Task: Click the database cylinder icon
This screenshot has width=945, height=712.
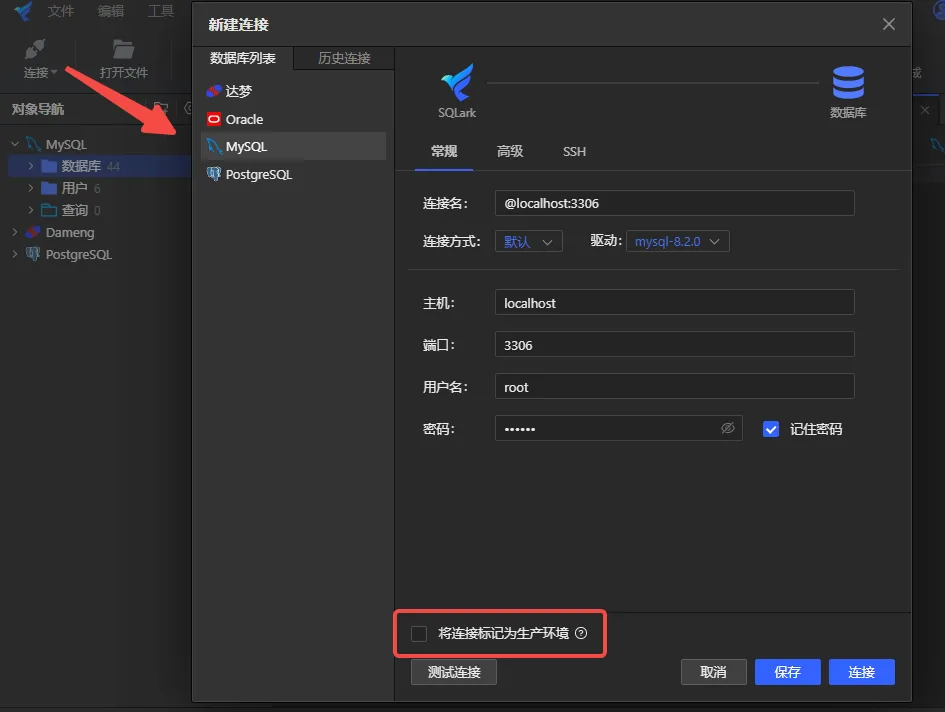Action: (x=848, y=83)
